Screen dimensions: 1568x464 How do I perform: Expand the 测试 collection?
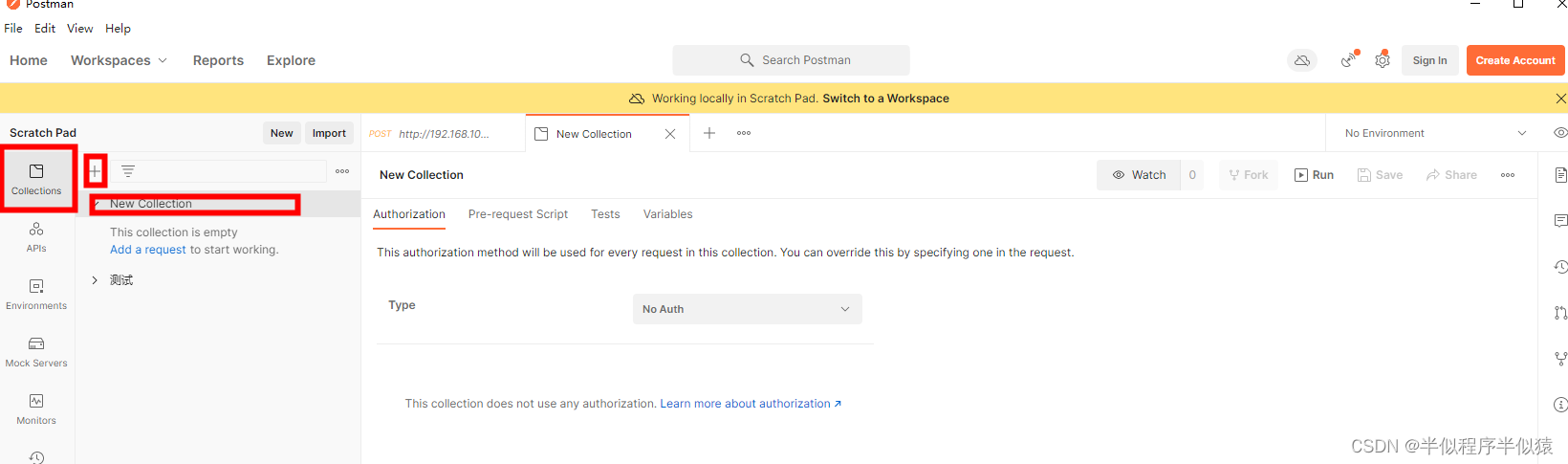coord(95,280)
